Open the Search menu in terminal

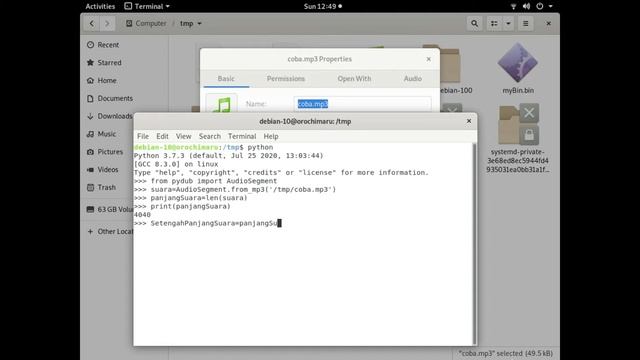(x=210, y=136)
